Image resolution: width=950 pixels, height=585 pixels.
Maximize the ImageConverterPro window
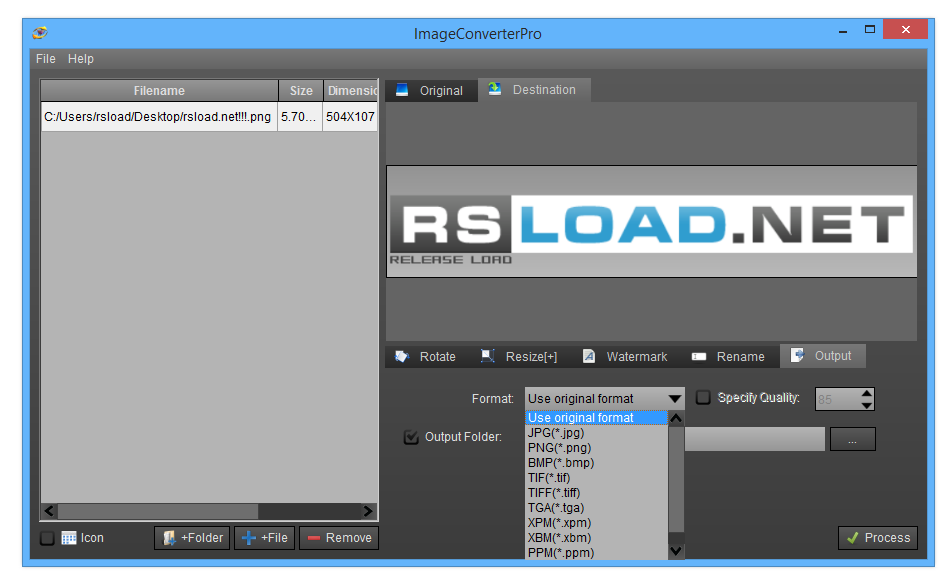point(870,29)
